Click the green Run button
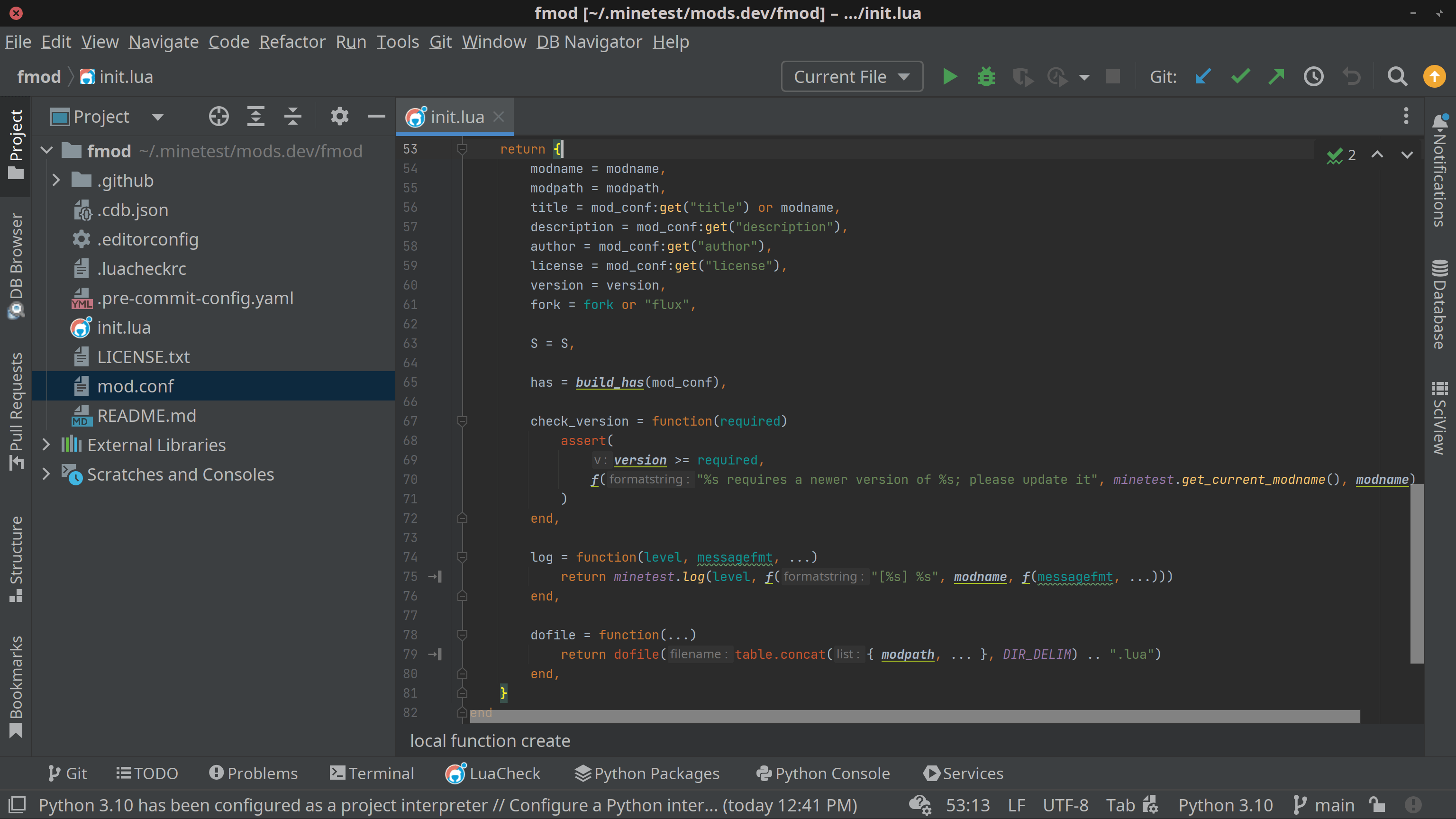1456x819 pixels. 949,76
